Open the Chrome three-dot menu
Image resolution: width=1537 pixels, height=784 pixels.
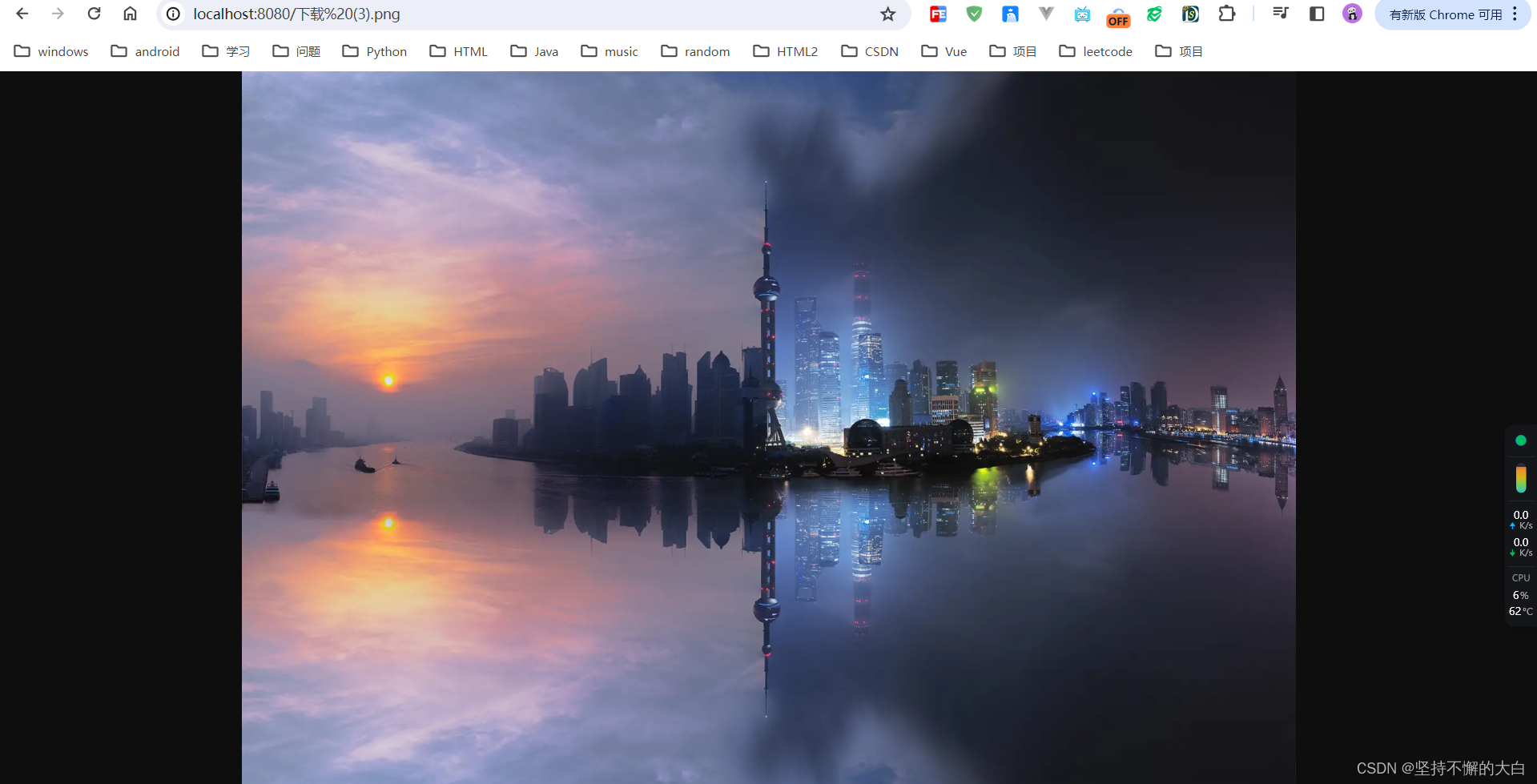pyautogui.click(x=1516, y=14)
